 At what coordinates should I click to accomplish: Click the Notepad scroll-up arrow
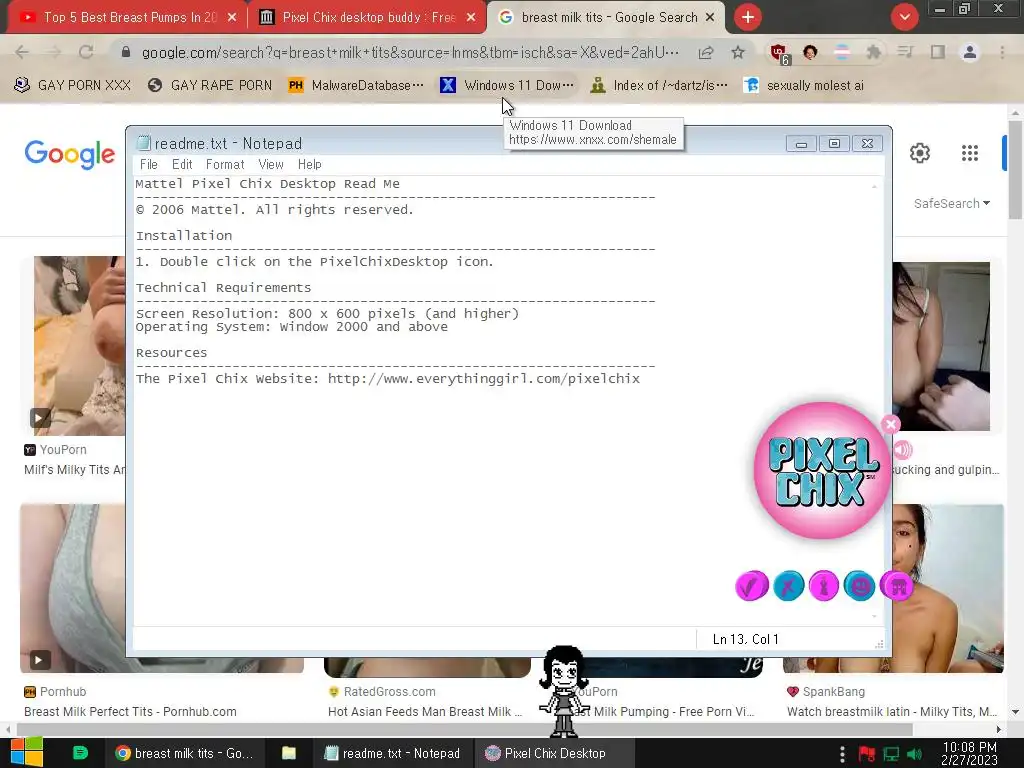tap(874, 186)
